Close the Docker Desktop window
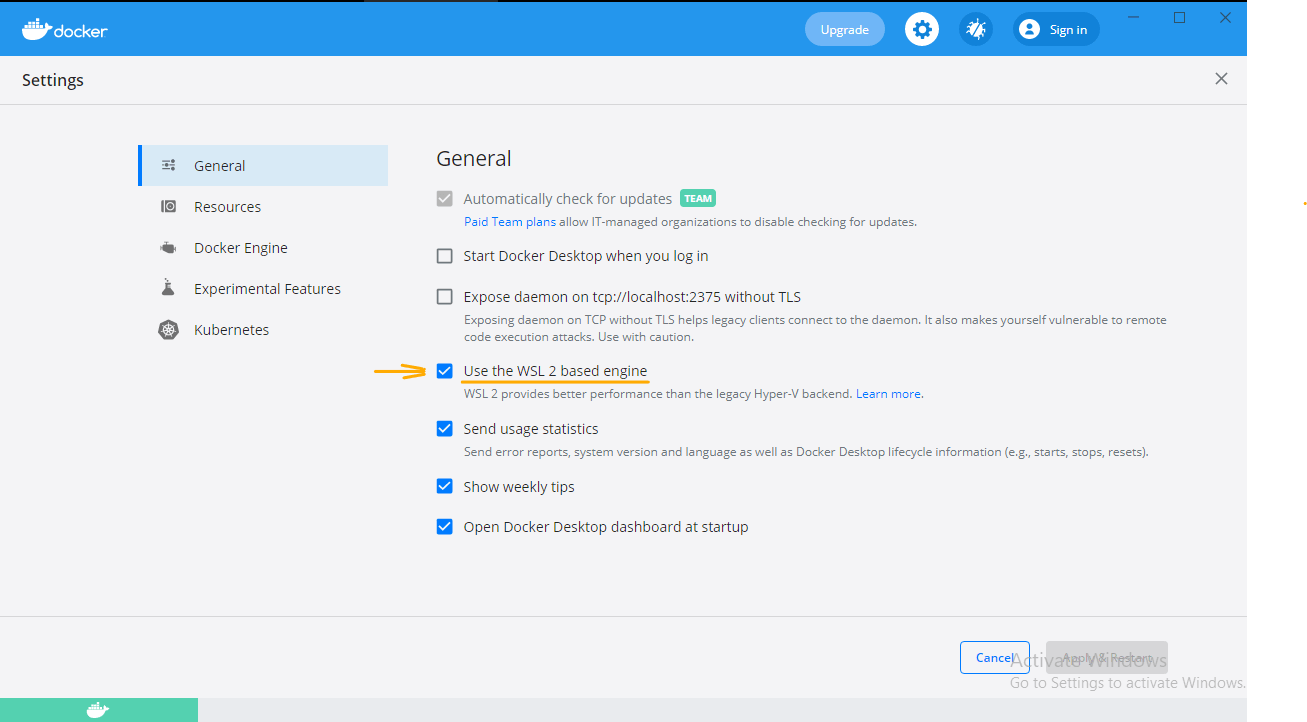1307x722 pixels. pyautogui.click(x=1225, y=17)
